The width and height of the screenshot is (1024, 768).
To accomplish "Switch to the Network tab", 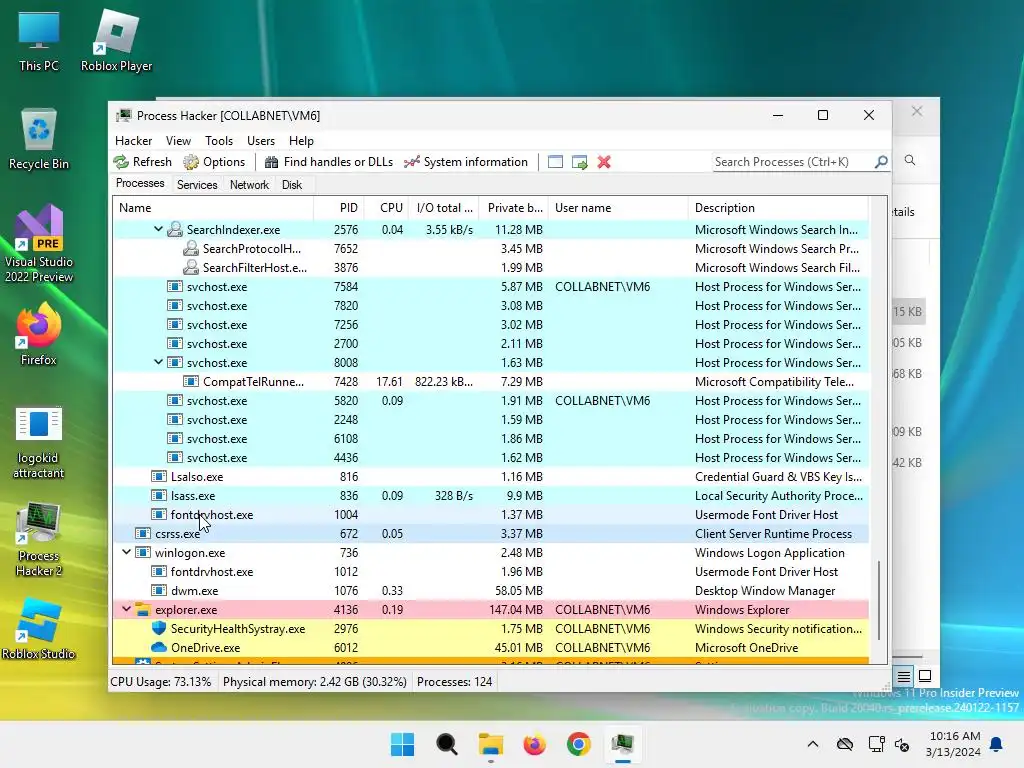I will pos(249,185).
